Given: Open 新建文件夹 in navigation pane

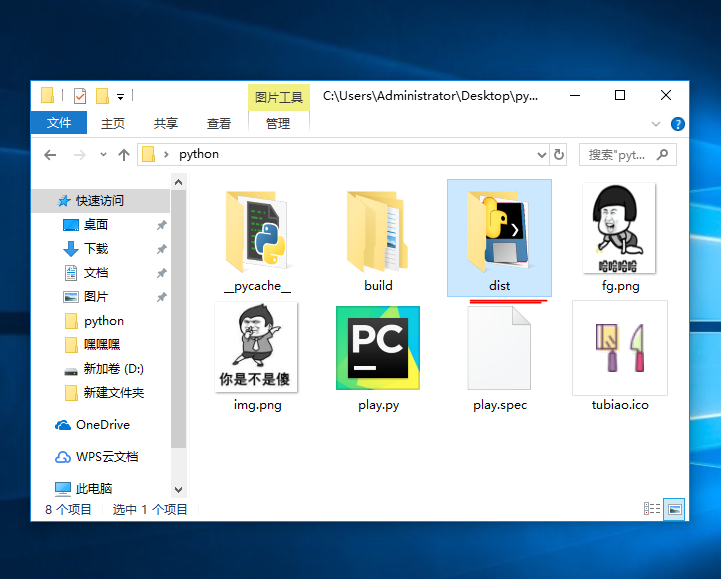Looking at the screenshot, I should [x=114, y=392].
